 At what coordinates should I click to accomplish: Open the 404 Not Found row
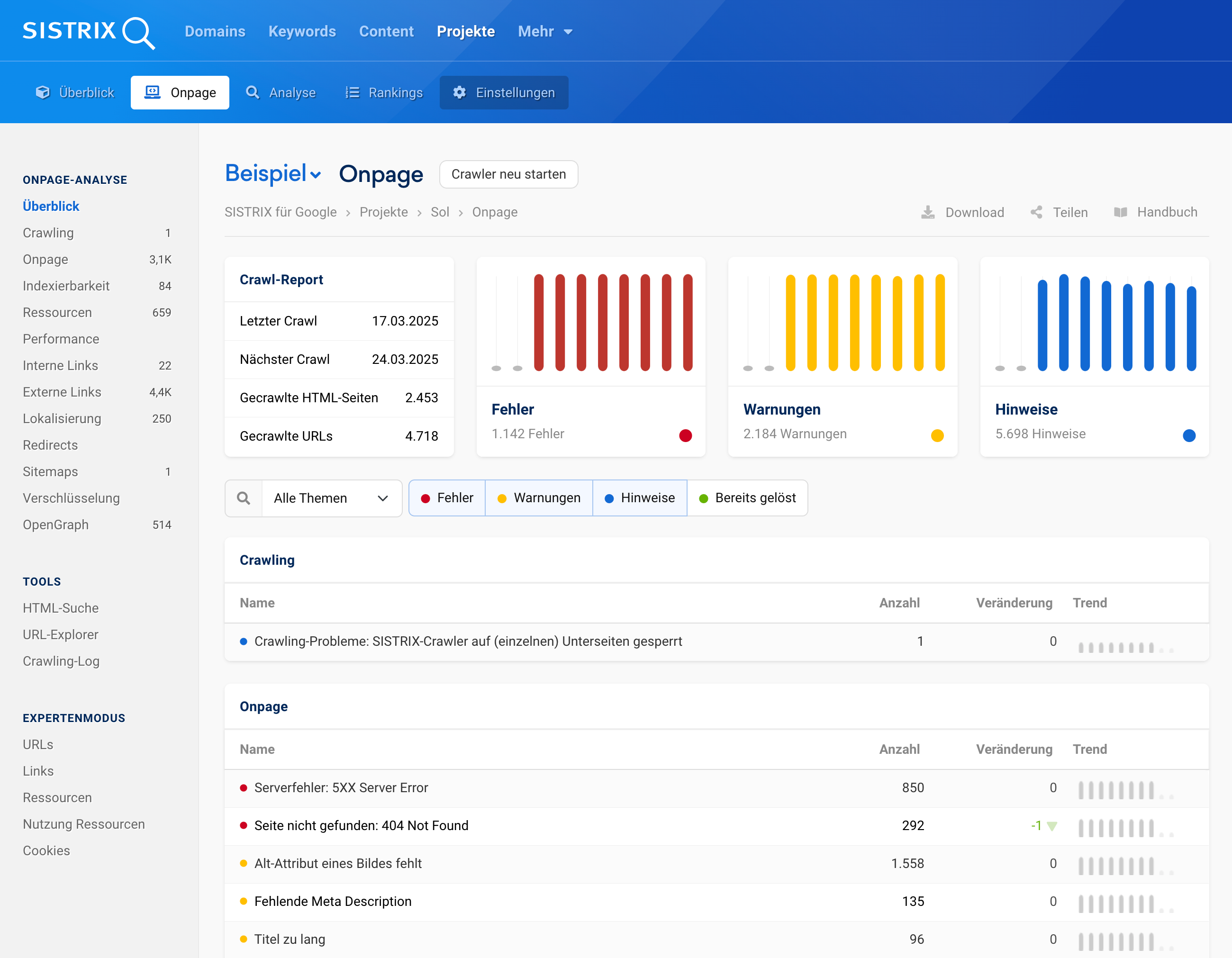pos(361,826)
